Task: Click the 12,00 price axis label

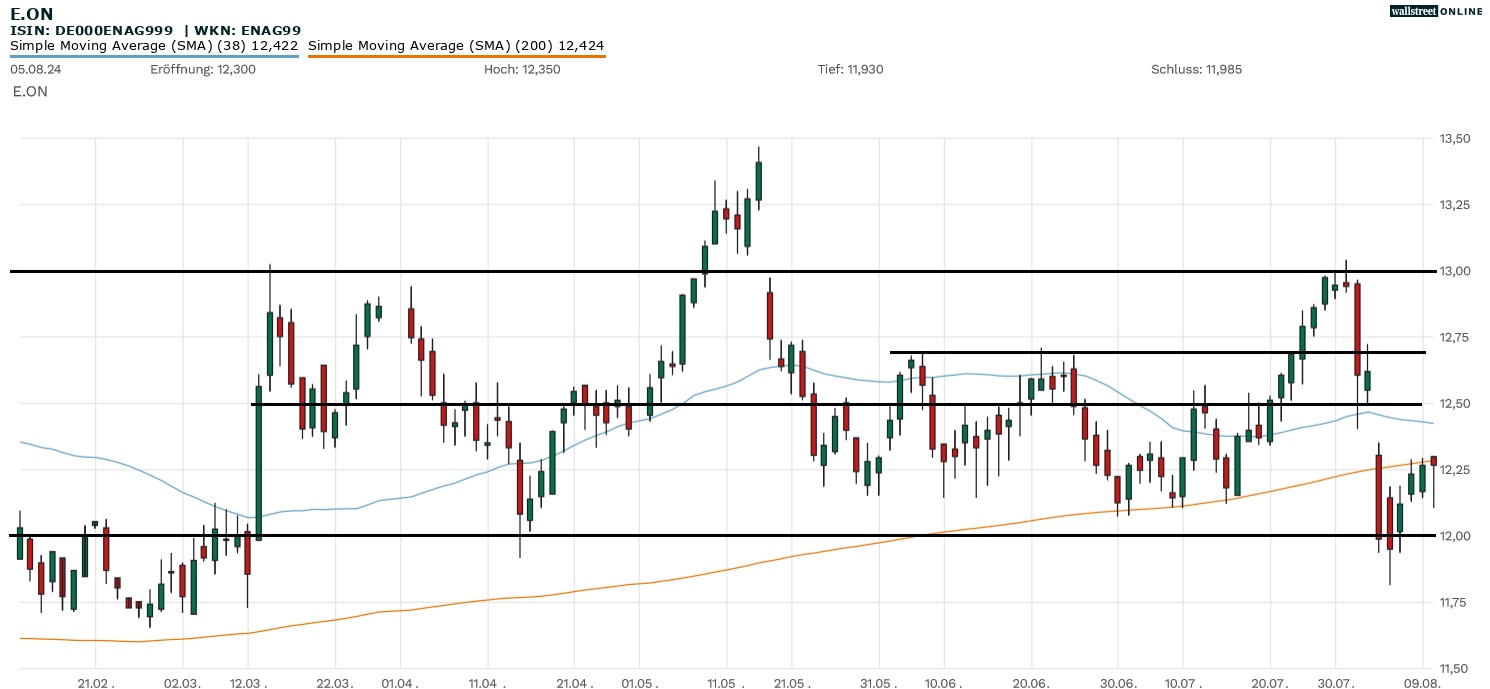Action: pos(1453,536)
